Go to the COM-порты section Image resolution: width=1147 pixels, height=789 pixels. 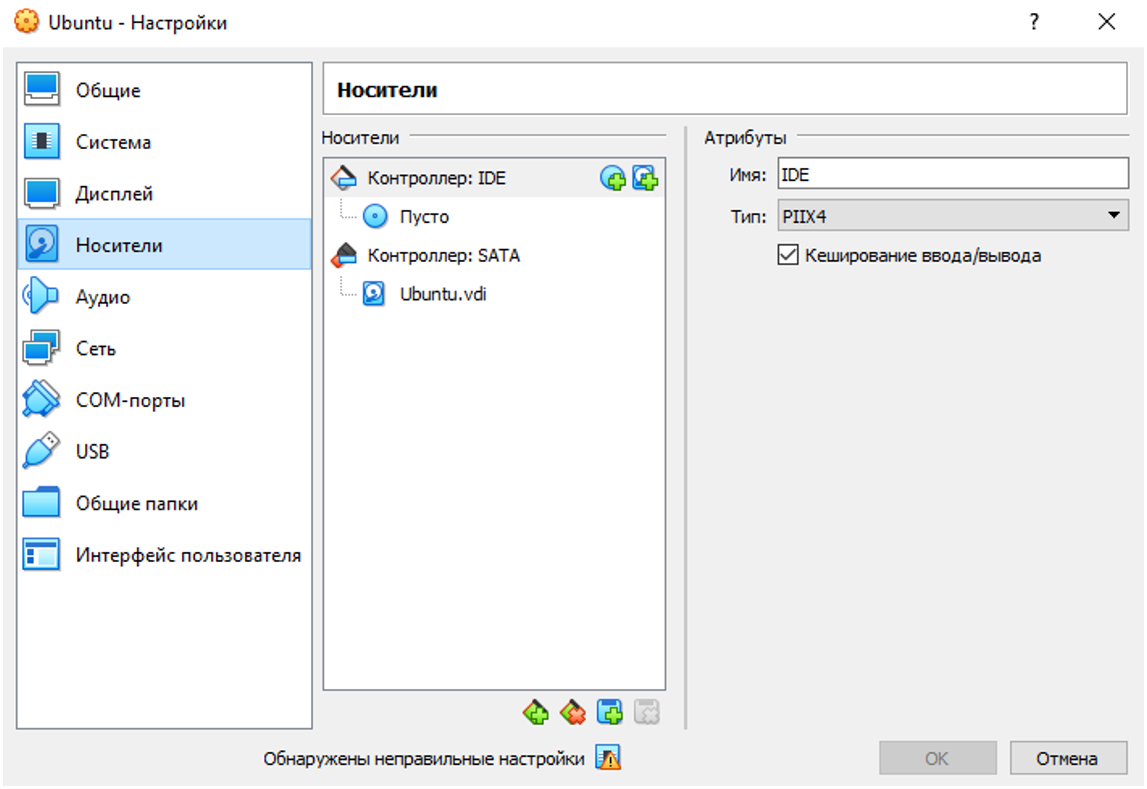click(164, 400)
